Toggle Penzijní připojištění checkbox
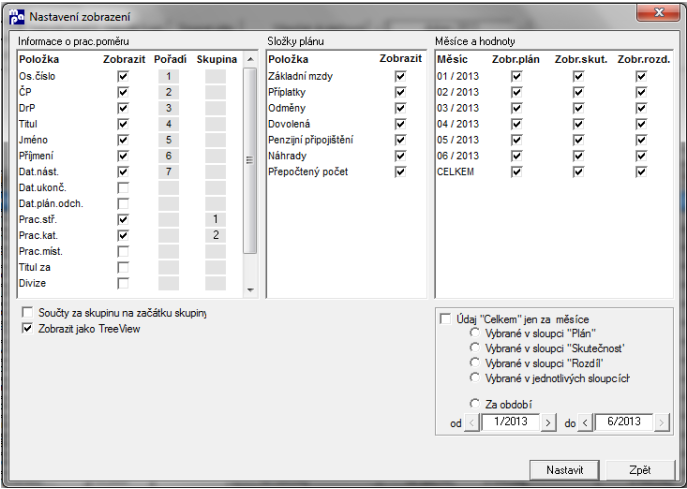The image size is (687, 489). (x=400, y=140)
